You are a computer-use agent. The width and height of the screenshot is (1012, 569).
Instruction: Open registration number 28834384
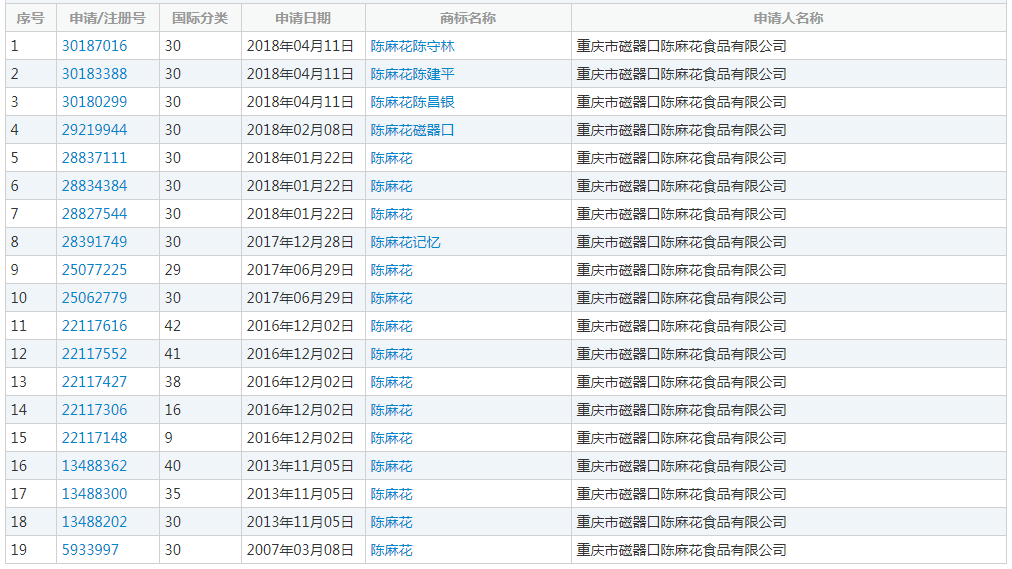point(94,186)
